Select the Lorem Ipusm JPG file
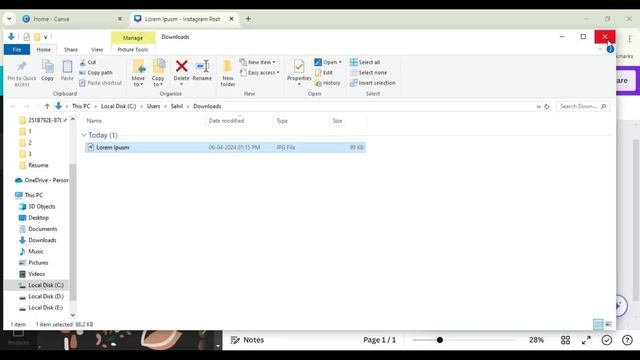 (x=225, y=147)
